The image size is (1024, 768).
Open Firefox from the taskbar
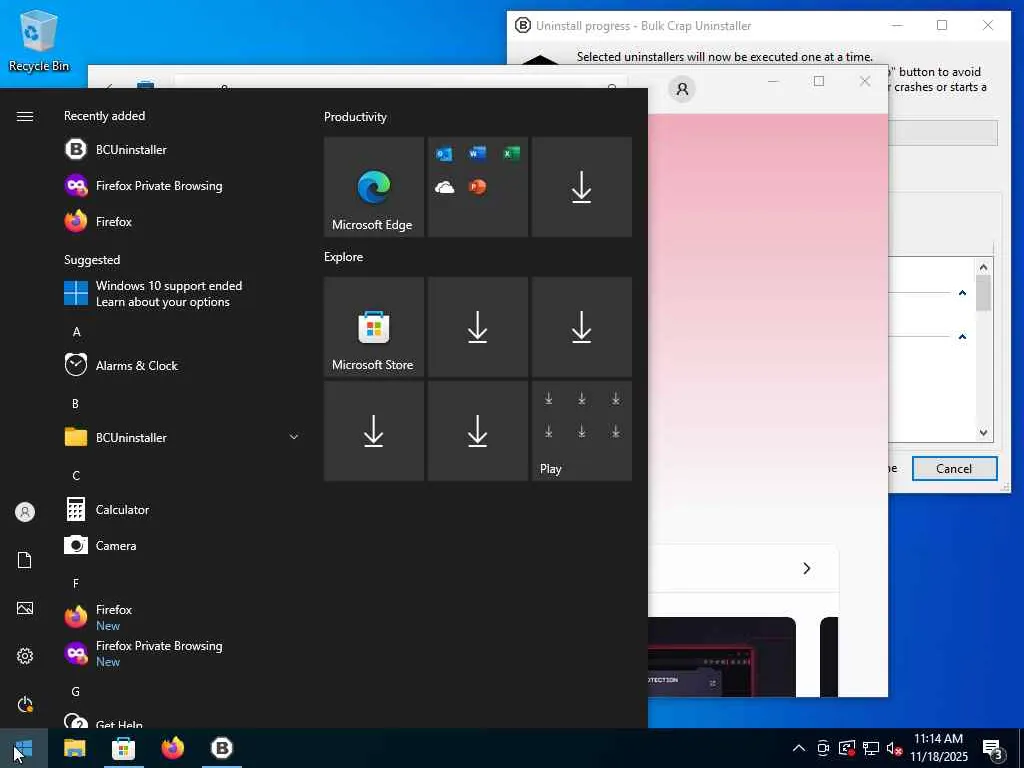click(x=172, y=748)
